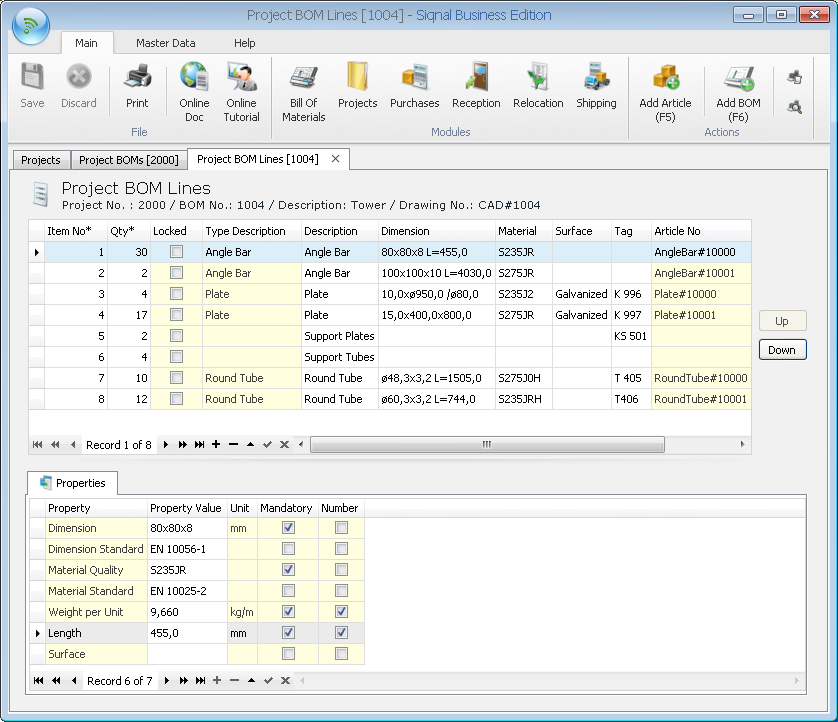Open the Projects module icon
Viewport: 838px width, 722px height.
pyautogui.click(x=357, y=86)
